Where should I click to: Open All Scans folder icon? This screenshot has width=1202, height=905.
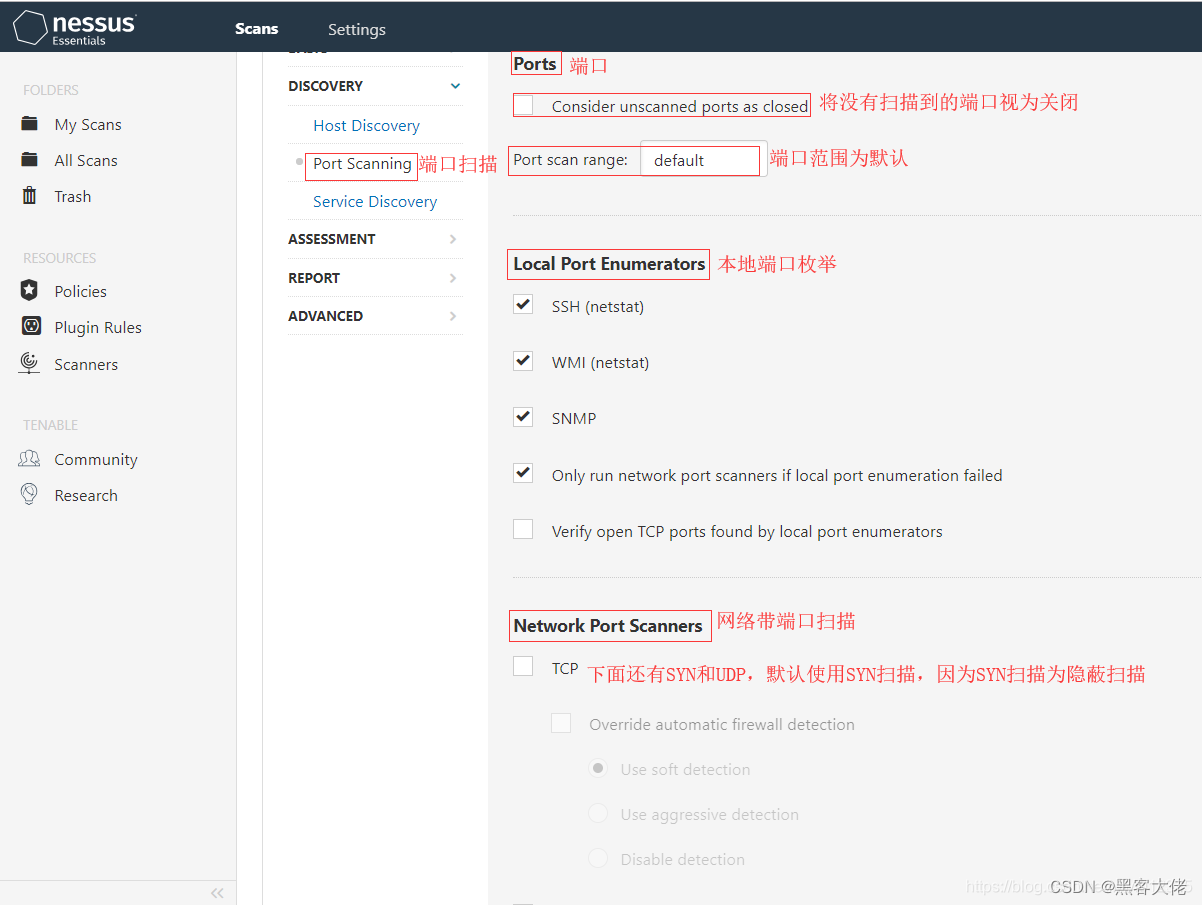click(x=30, y=160)
